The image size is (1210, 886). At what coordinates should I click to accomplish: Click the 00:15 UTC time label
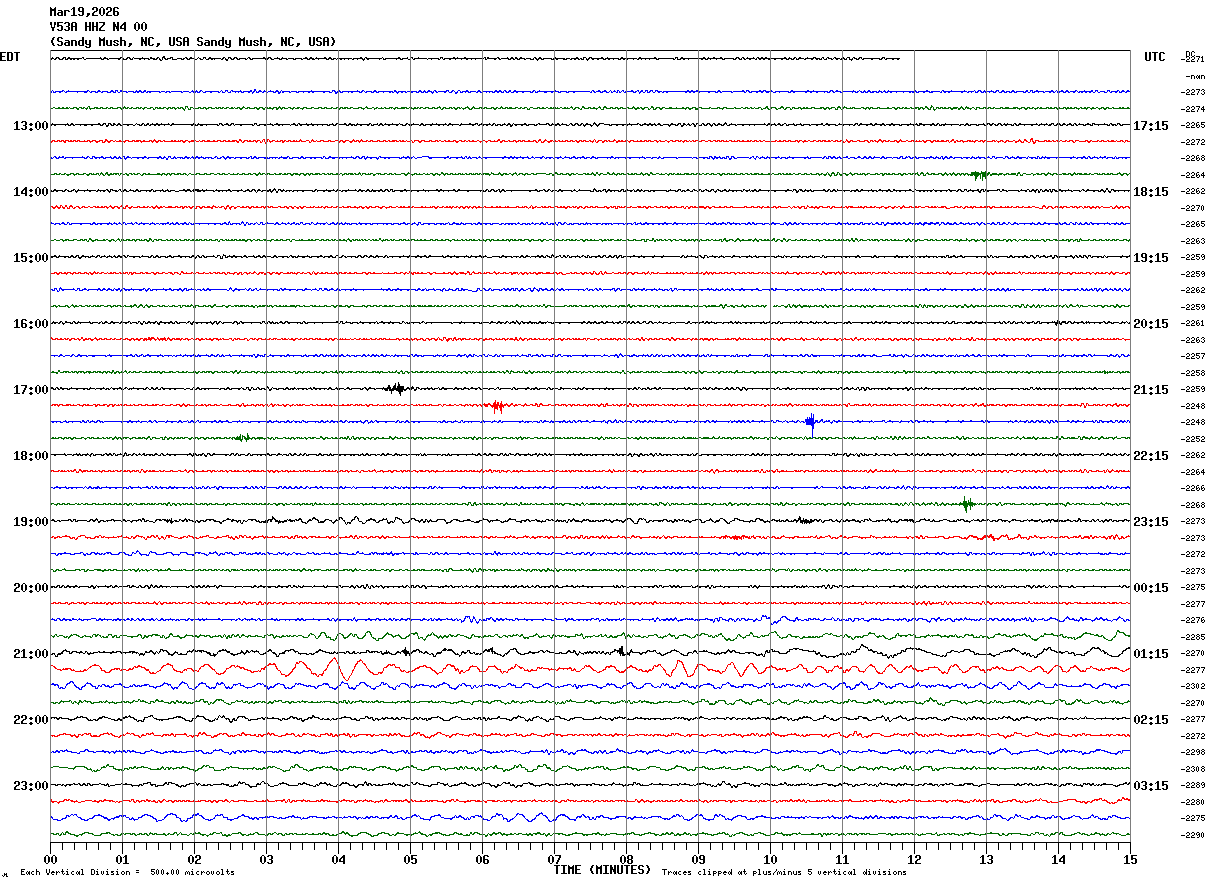coord(1151,588)
